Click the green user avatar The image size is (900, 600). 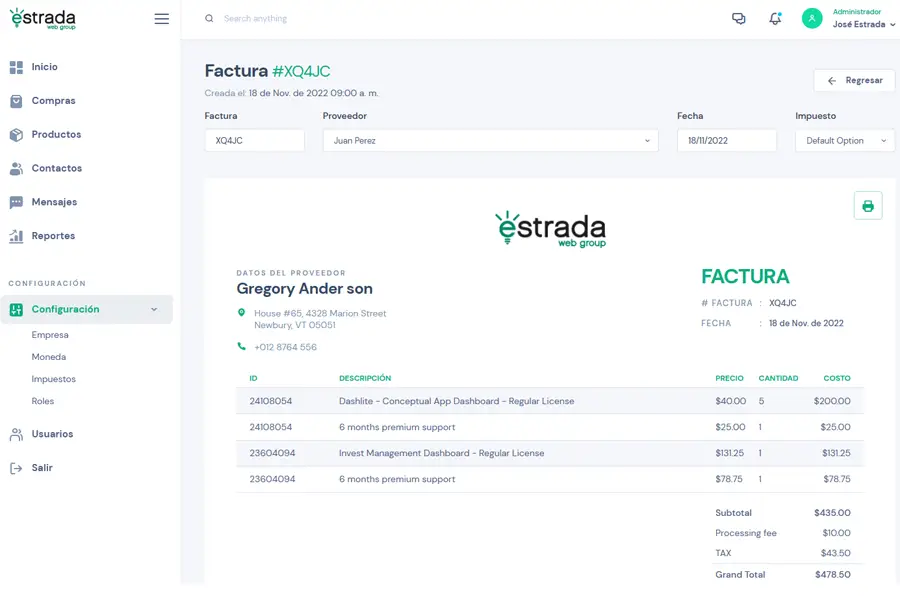[x=812, y=18]
